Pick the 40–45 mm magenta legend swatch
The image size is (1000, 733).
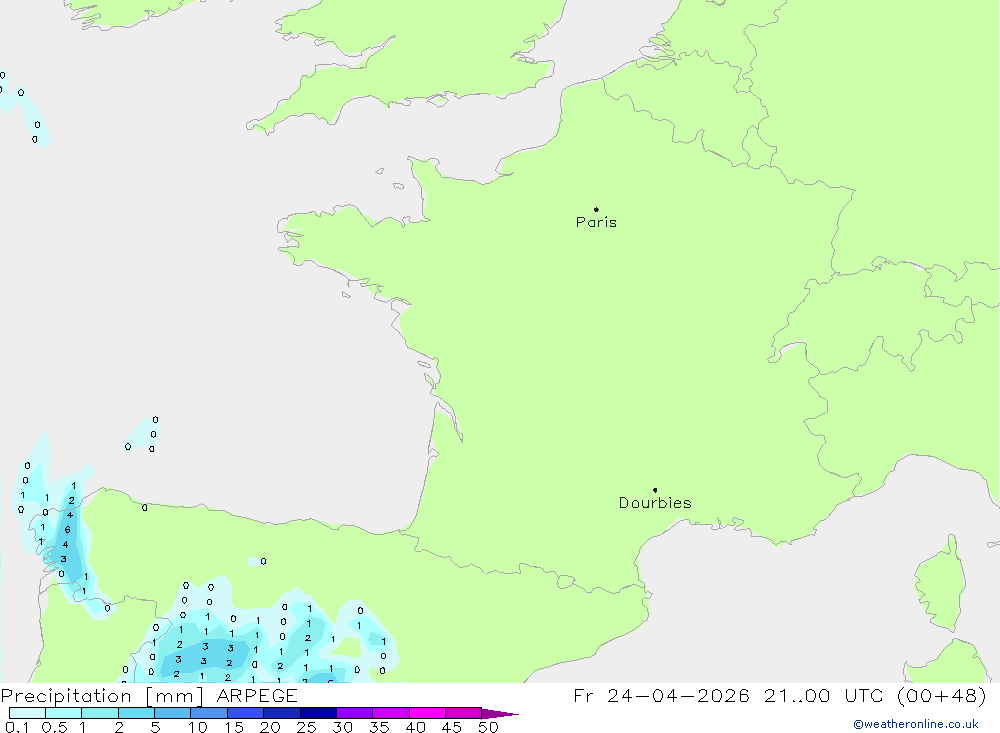click(x=427, y=713)
